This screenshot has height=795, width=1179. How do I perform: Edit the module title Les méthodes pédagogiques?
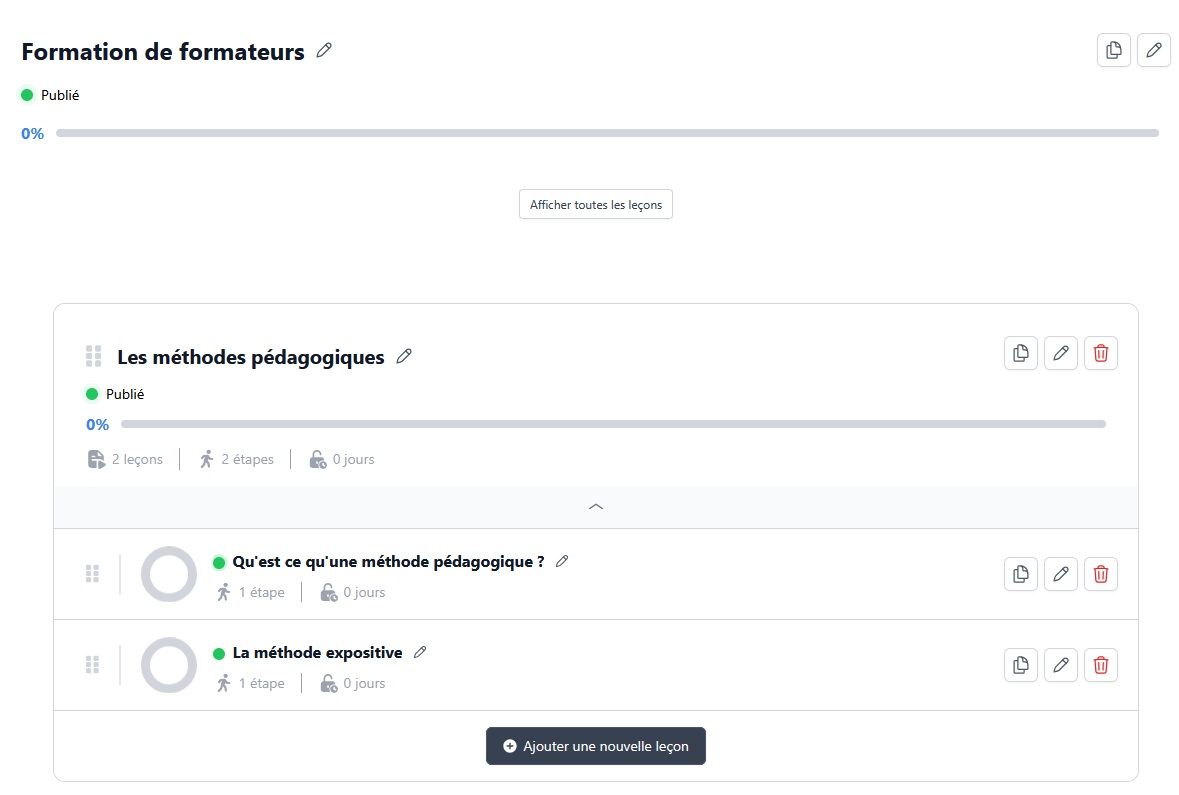[404, 356]
